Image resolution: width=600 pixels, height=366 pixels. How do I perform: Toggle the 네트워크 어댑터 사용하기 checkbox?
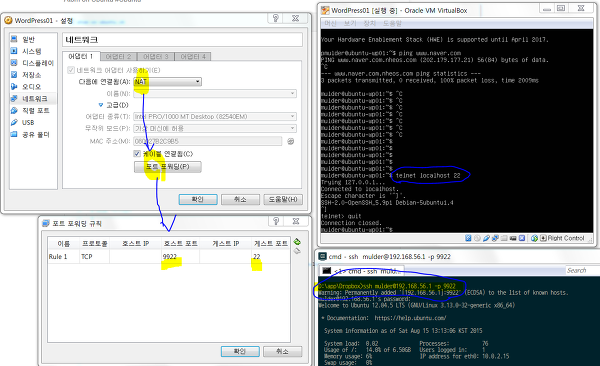click(71, 70)
